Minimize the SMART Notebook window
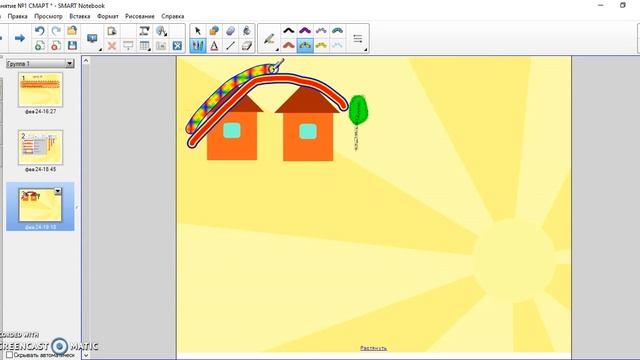The width and height of the screenshot is (640, 360). pos(600,5)
